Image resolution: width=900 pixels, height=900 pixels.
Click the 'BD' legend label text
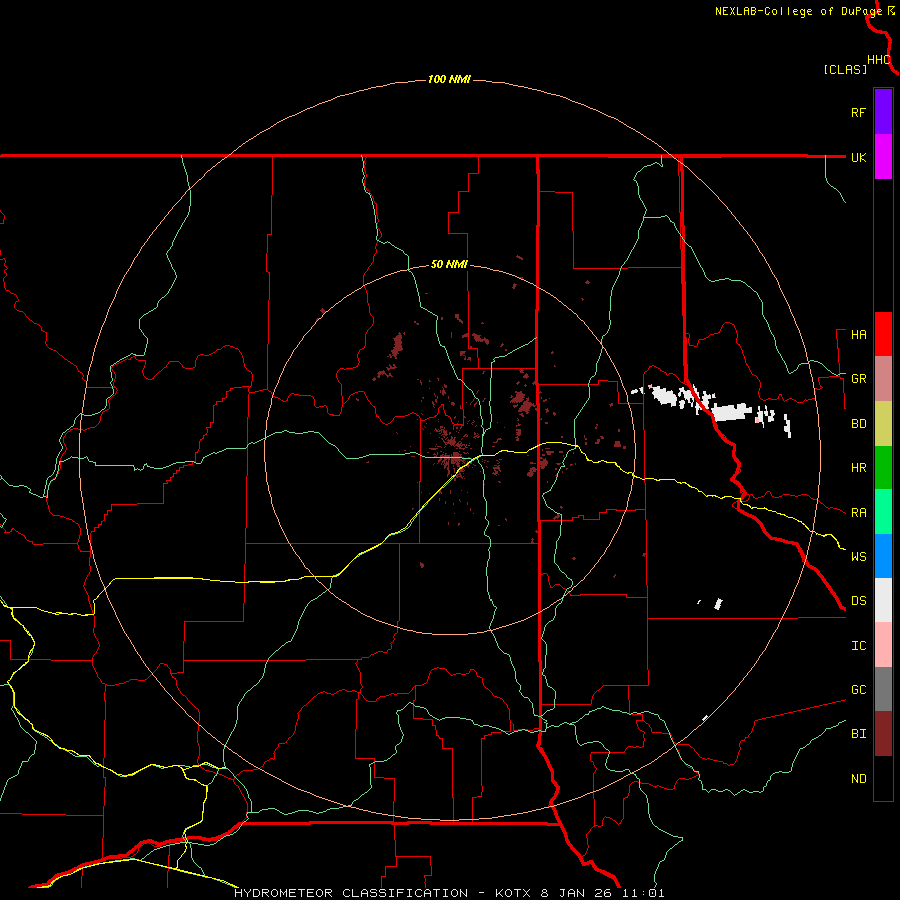(858, 424)
